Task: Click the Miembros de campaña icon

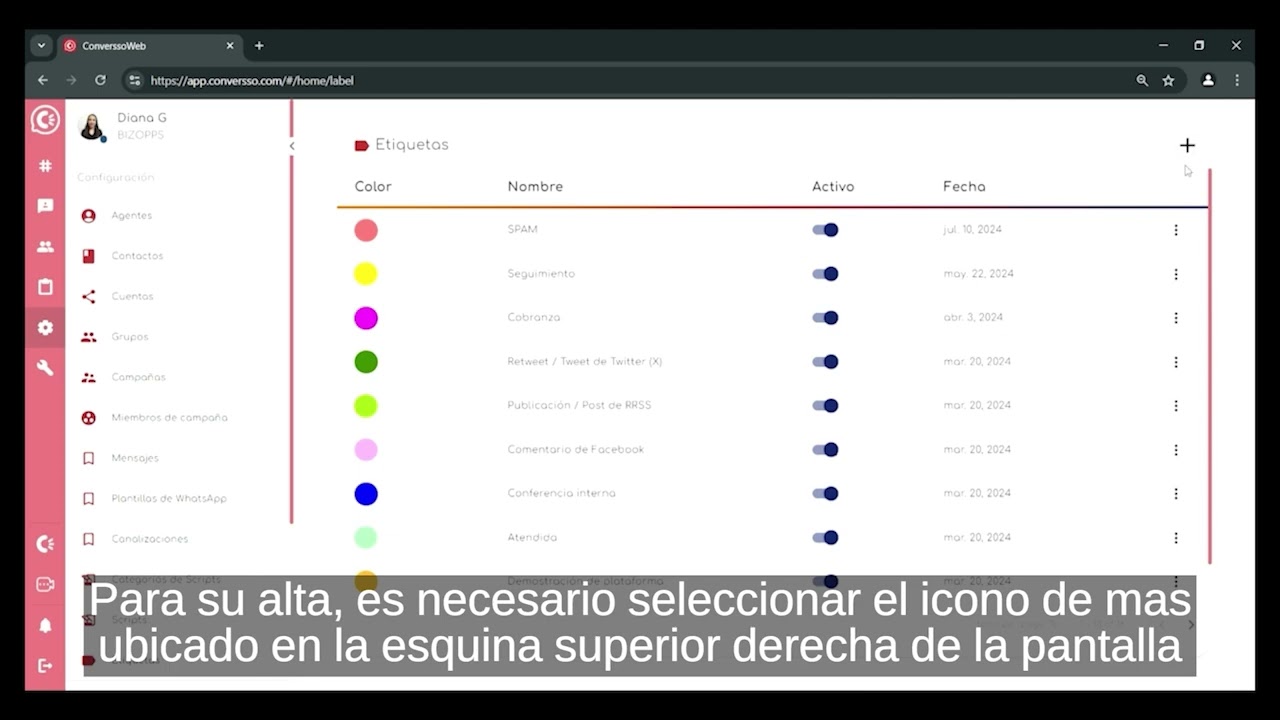Action: [x=89, y=418]
